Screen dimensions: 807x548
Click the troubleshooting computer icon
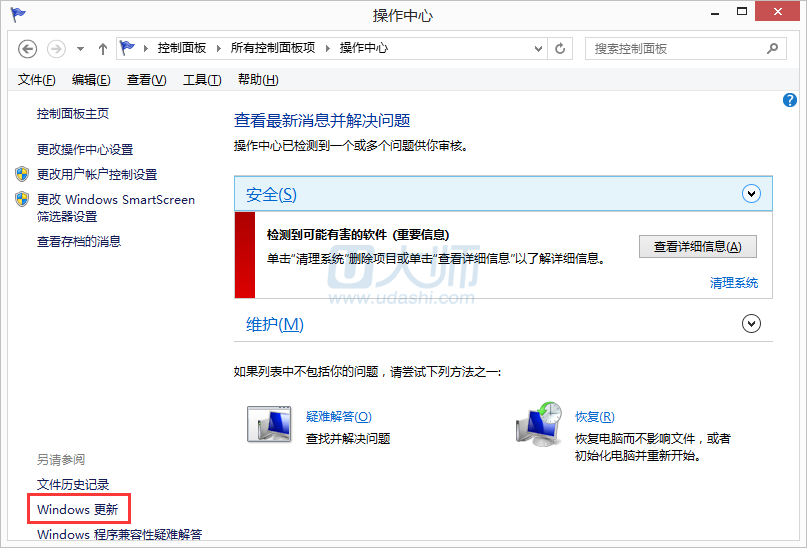coord(269,425)
